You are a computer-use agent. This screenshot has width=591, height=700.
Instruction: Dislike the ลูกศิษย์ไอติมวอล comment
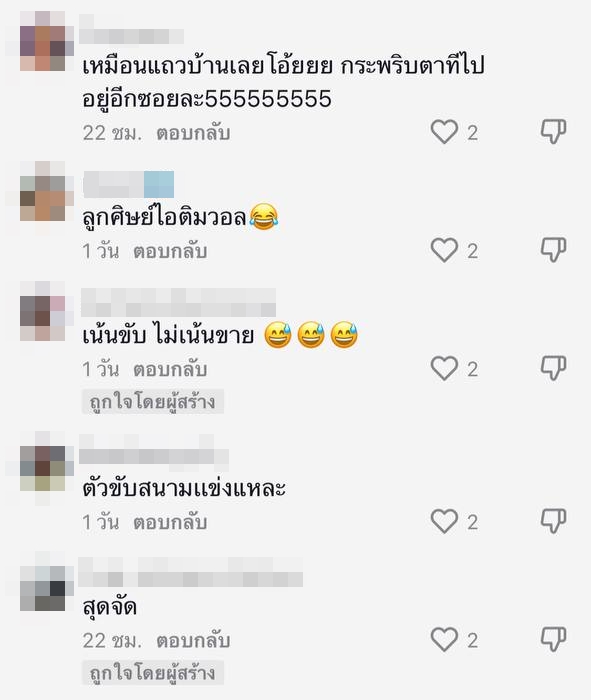point(554,250)
